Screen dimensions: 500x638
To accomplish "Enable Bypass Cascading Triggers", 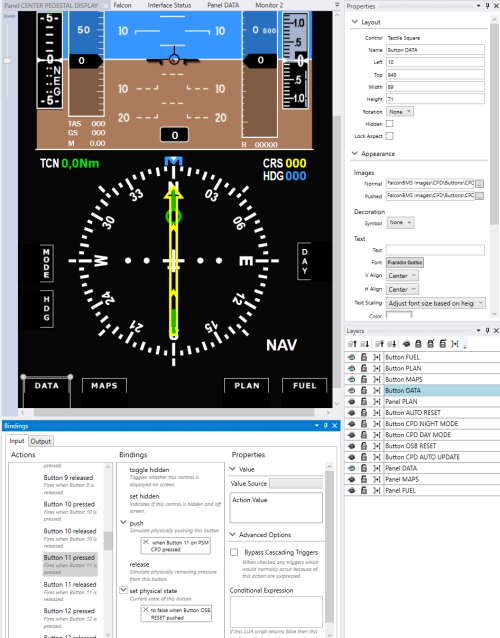I will pos(234,552).
